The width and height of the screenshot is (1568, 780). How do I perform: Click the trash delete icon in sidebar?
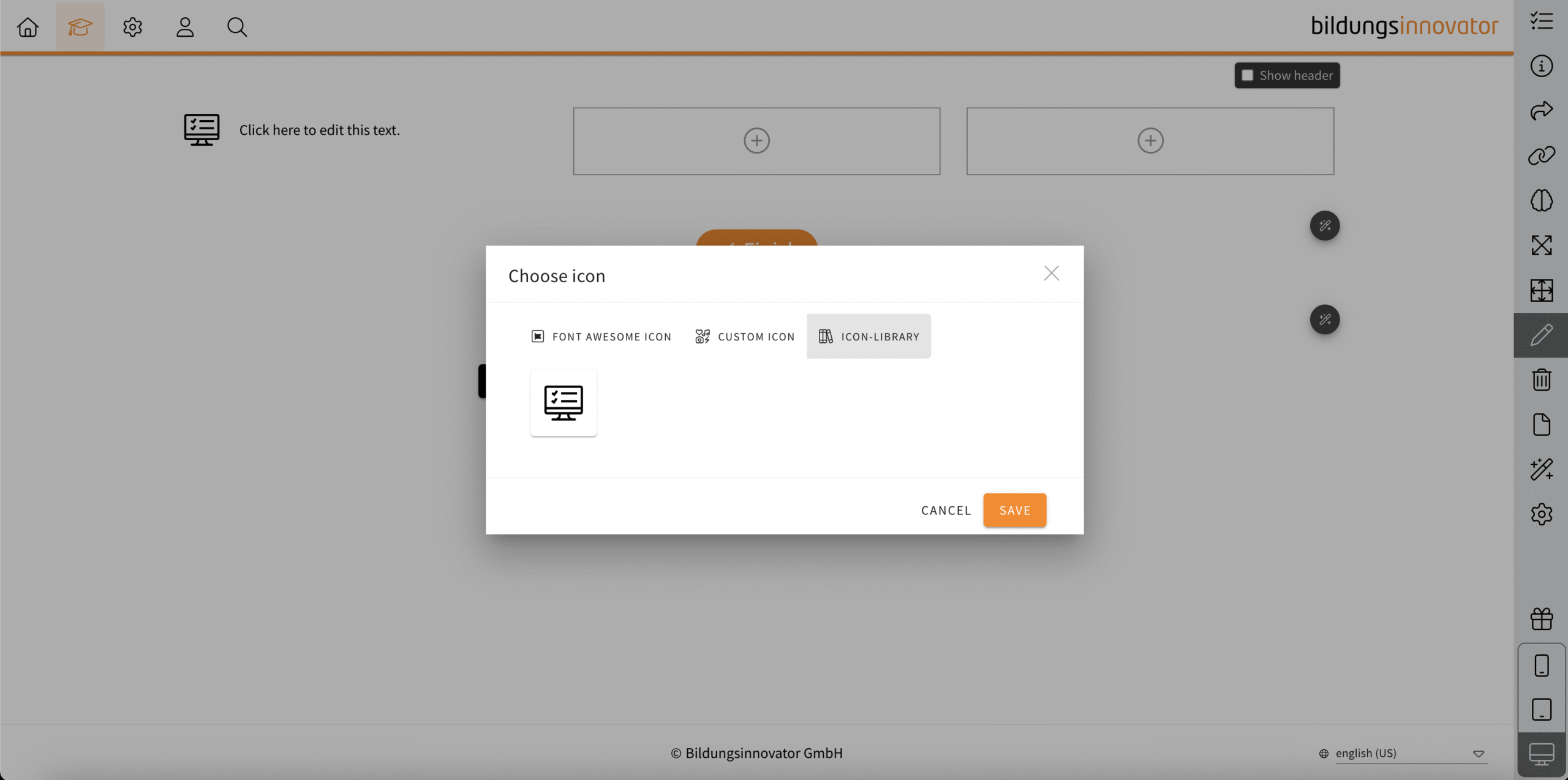1541,380
